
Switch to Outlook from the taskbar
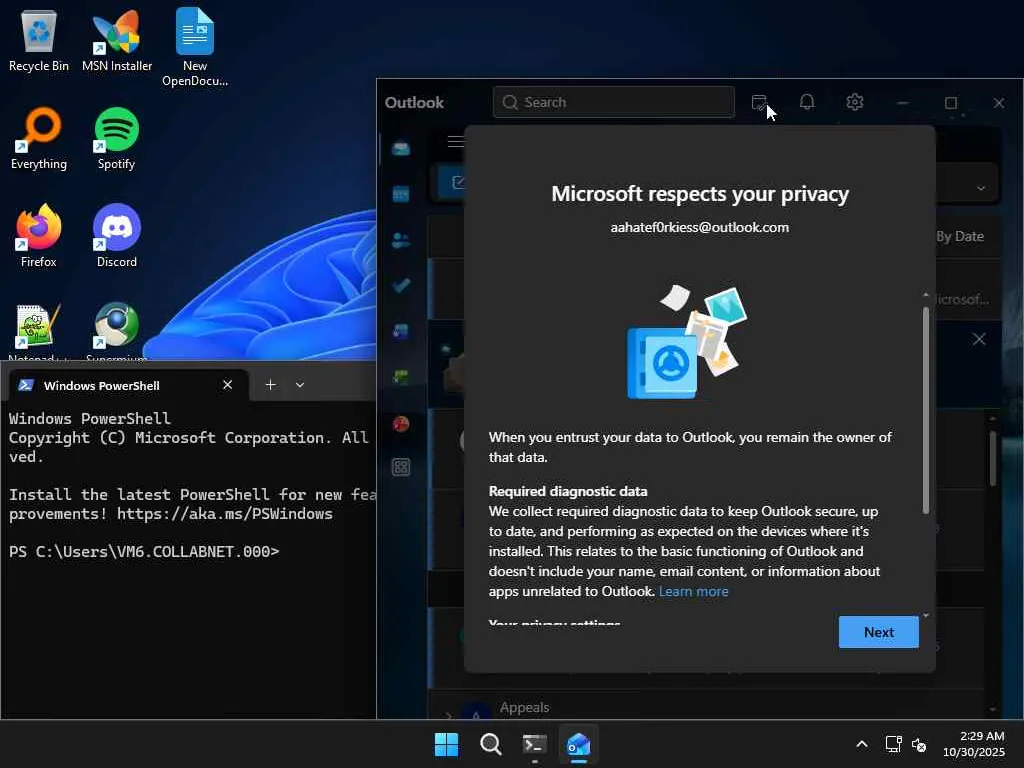click(579, 744)
